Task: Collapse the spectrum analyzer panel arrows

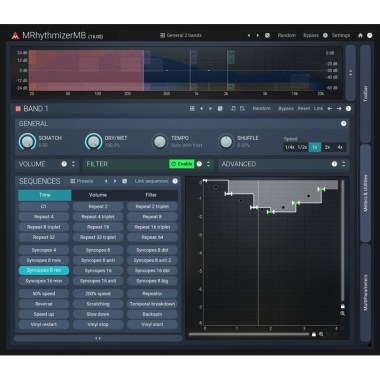Action: (x=350, y=72)
